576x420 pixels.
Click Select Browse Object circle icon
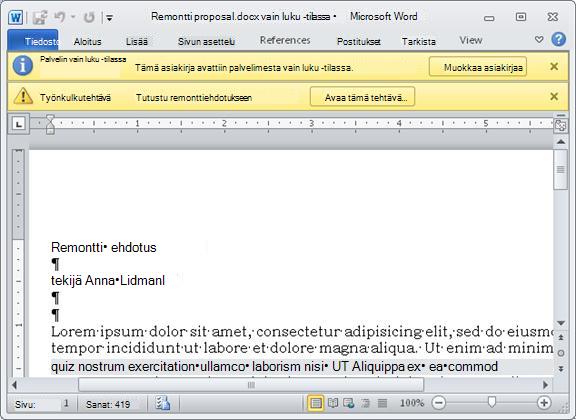pos(561,353)
